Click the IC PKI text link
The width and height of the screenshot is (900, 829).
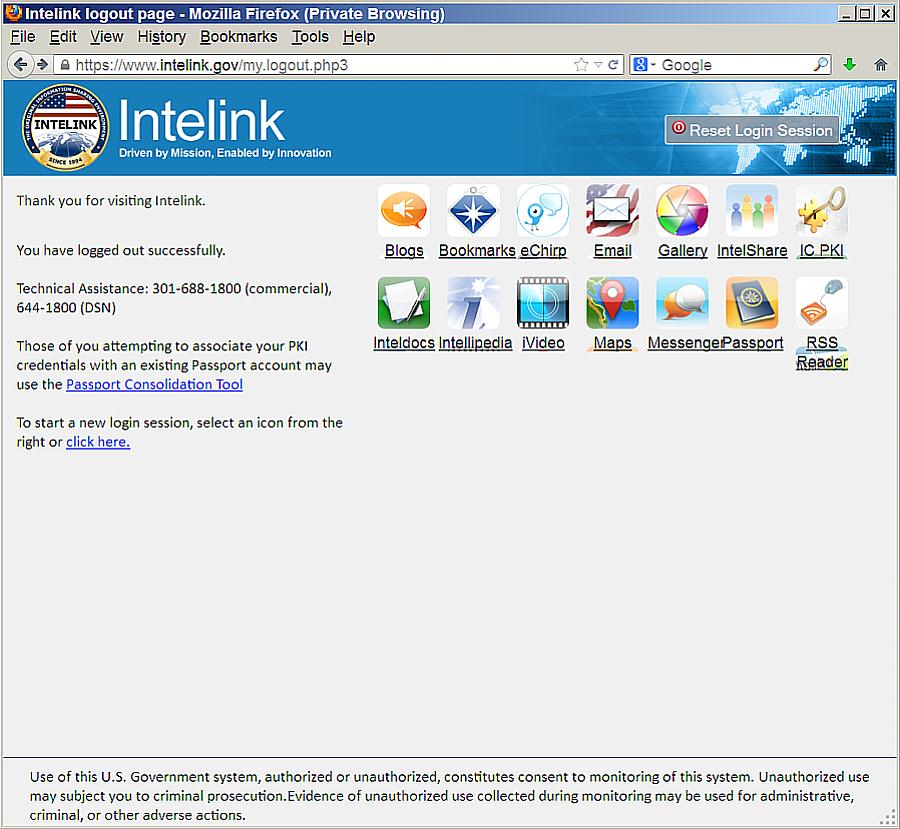(821, 251)
